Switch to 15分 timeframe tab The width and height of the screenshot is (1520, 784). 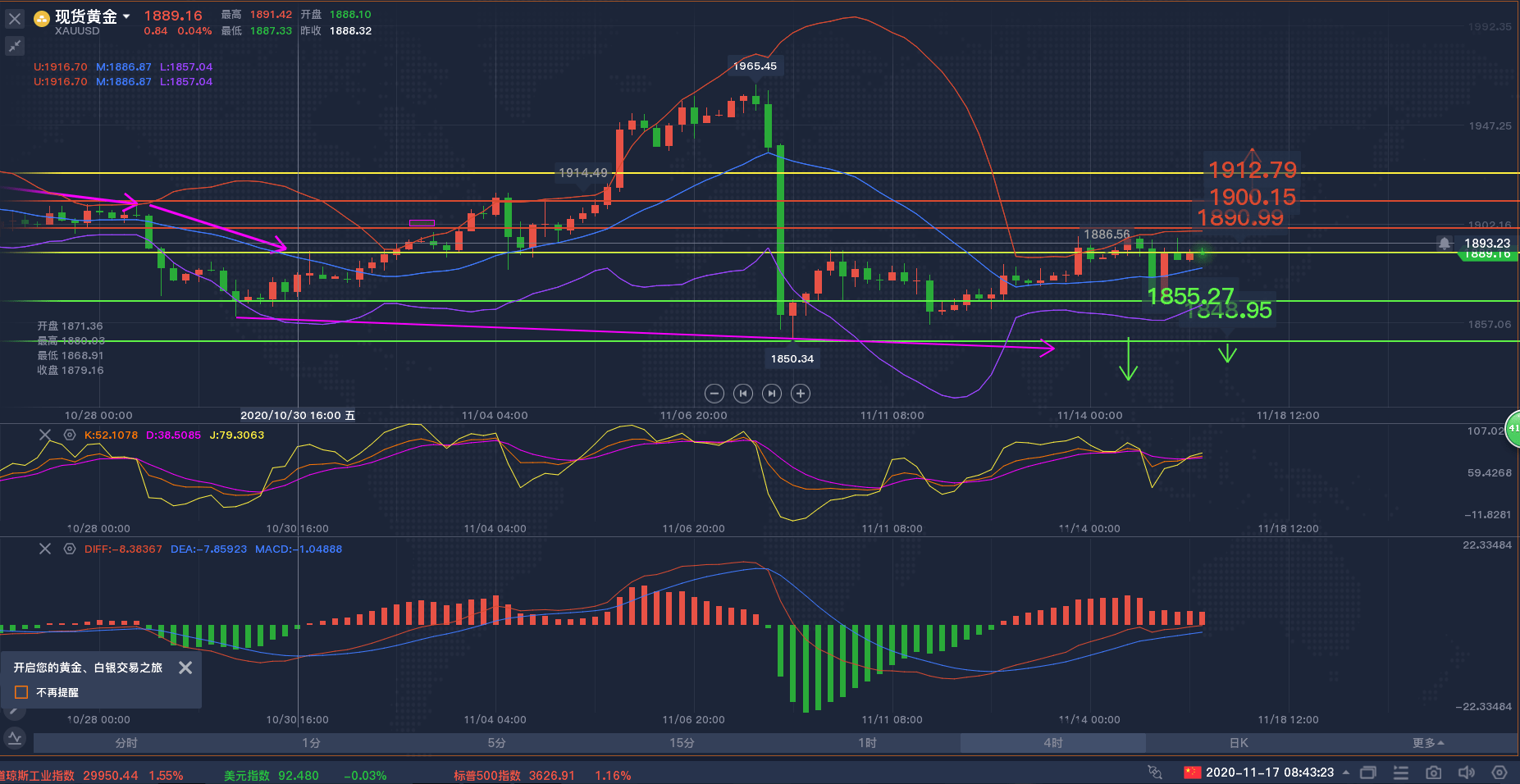[x=682, y=743]
